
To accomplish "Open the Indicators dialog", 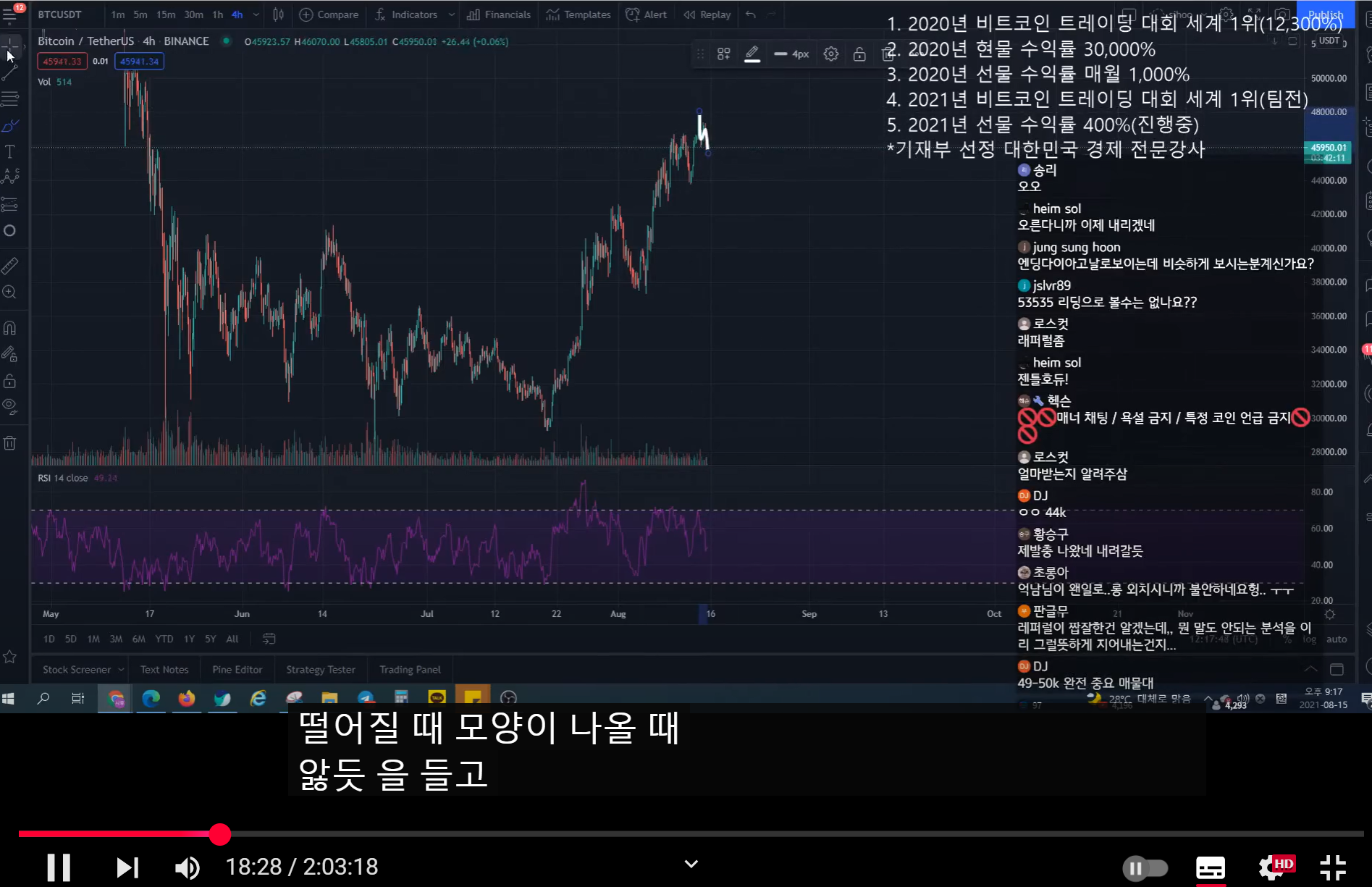I will [x=406, y=14].
